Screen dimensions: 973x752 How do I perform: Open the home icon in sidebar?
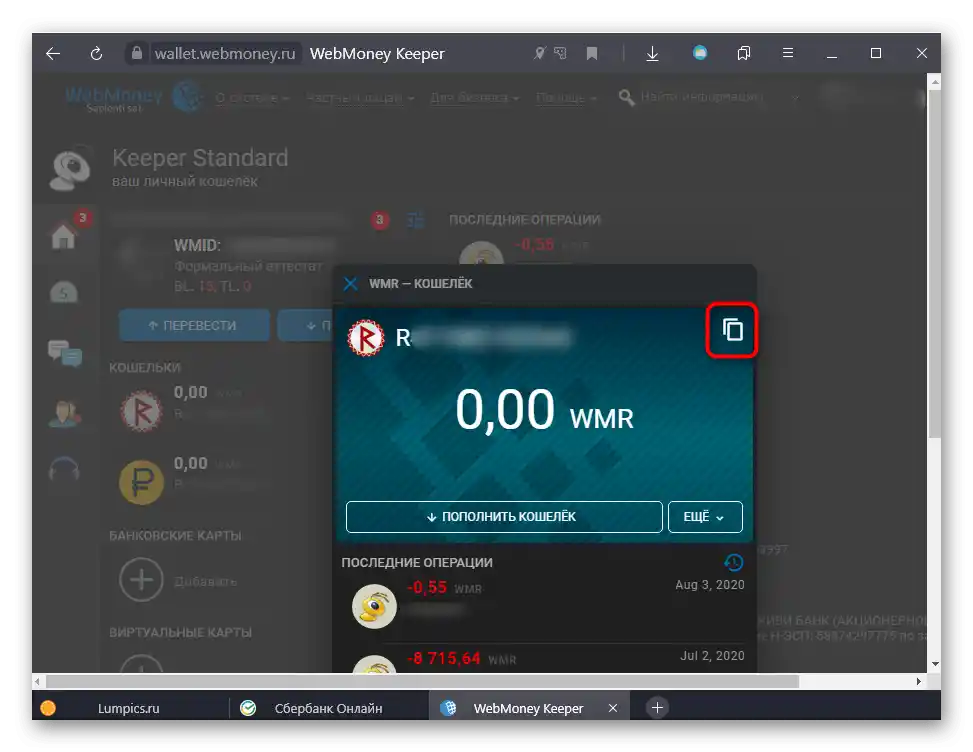(63, 236)
